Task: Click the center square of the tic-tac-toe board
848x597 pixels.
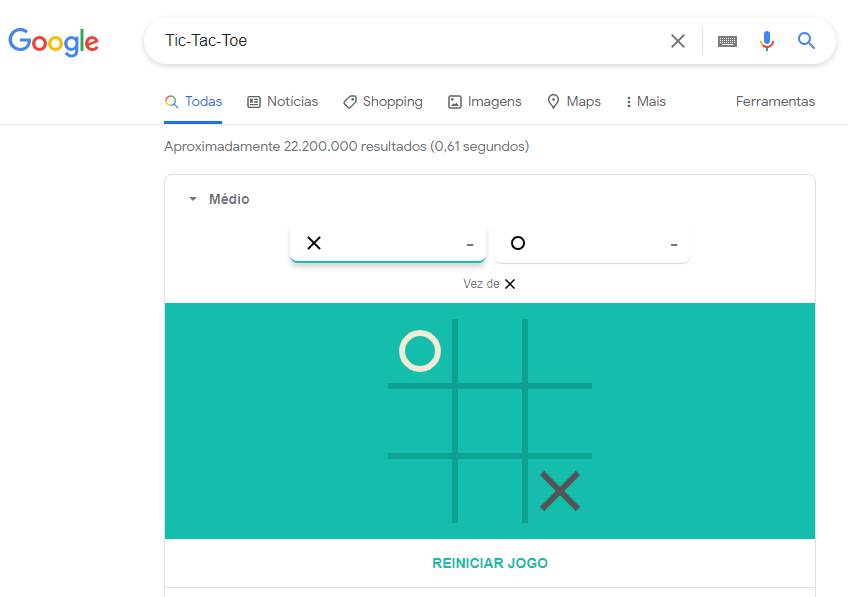Action: coord(489,421)
